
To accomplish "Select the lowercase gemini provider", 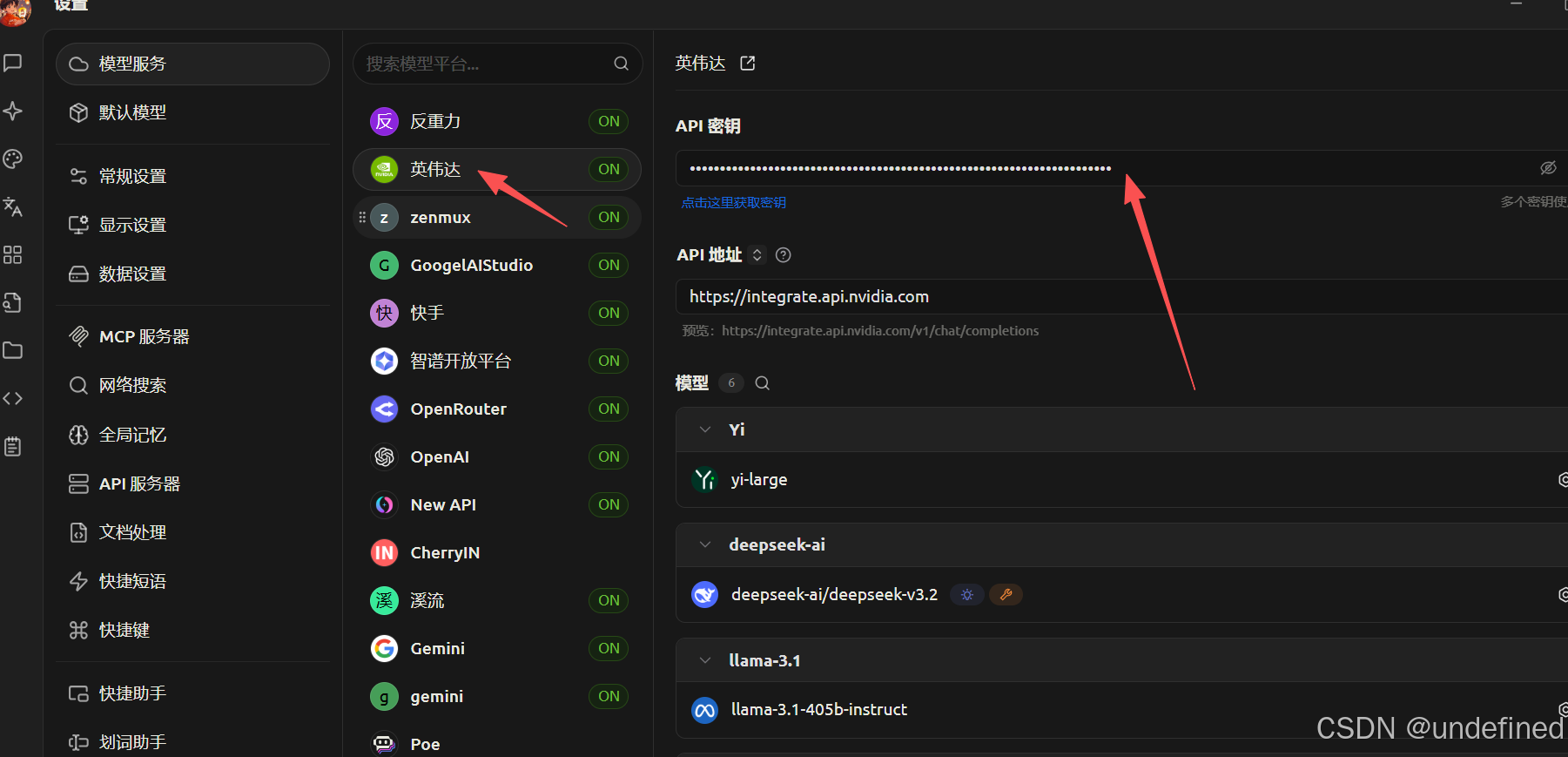I will 497,696.
